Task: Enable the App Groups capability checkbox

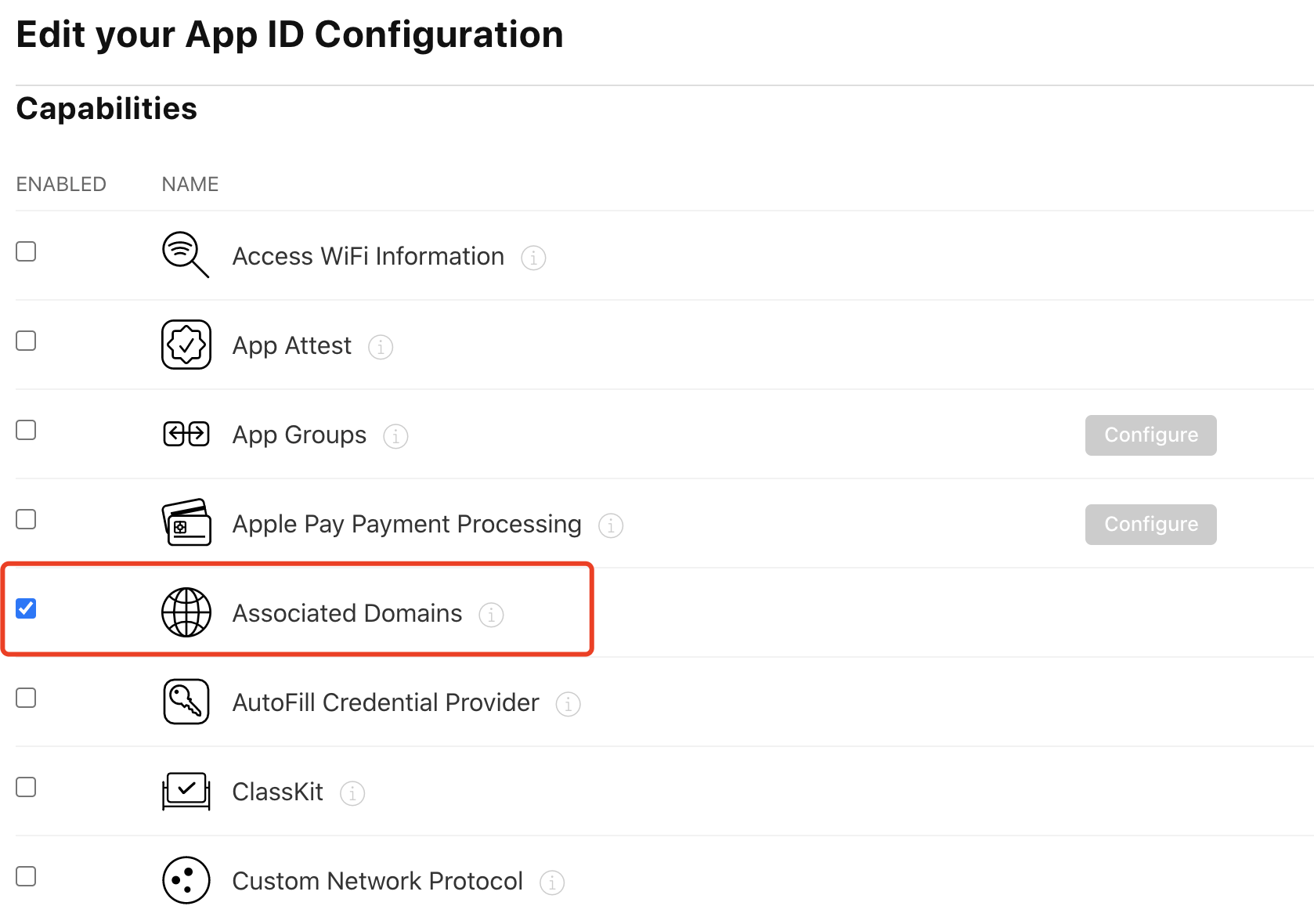Action: coord(26,430)
